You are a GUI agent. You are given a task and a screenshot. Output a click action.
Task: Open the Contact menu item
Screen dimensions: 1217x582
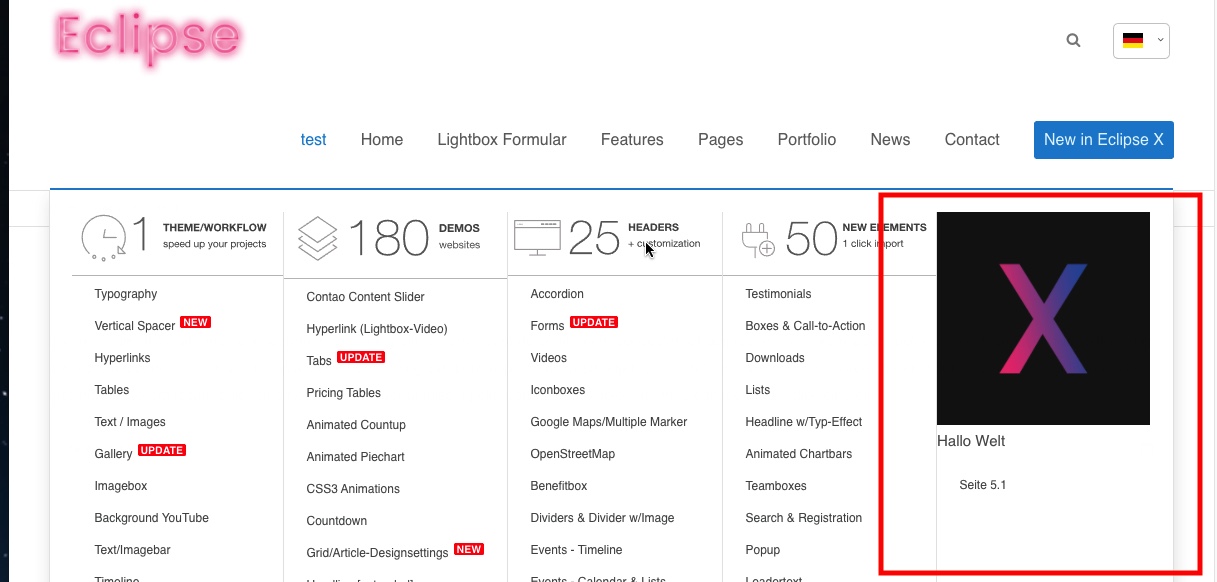[972, 140]
